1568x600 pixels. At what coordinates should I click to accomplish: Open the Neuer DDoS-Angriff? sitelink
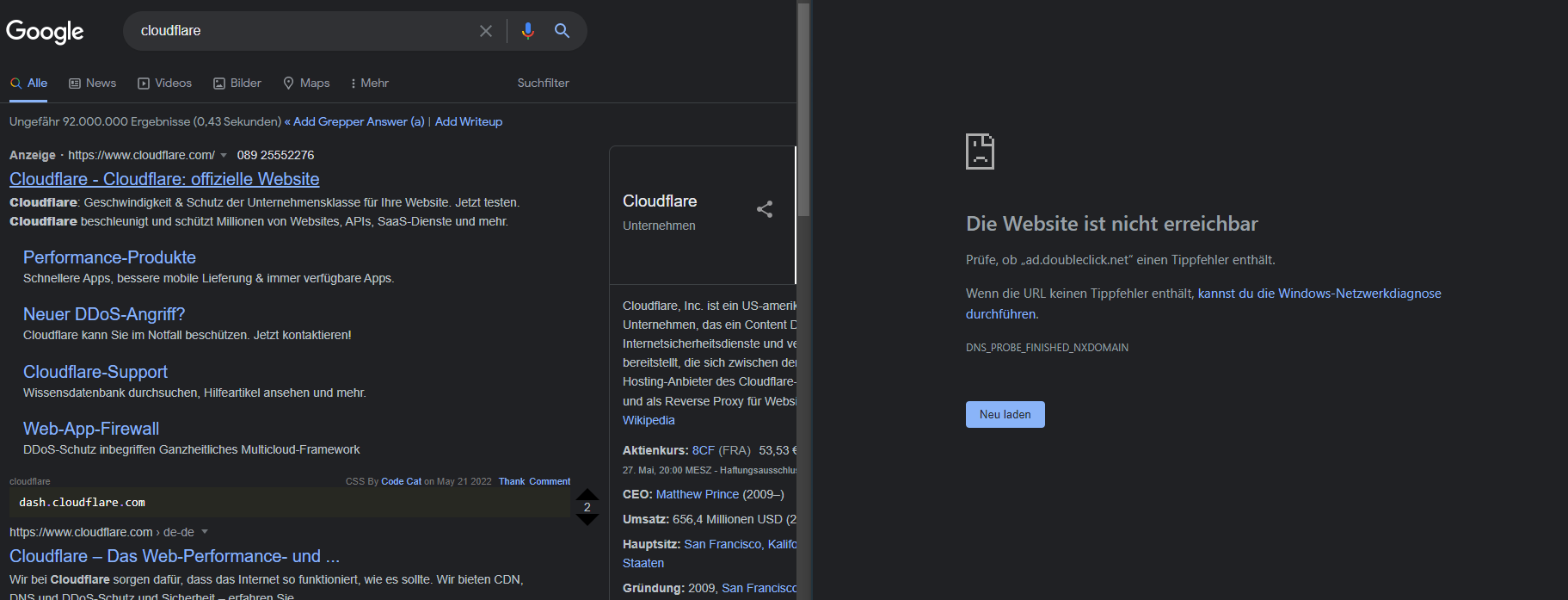(104, 314)
